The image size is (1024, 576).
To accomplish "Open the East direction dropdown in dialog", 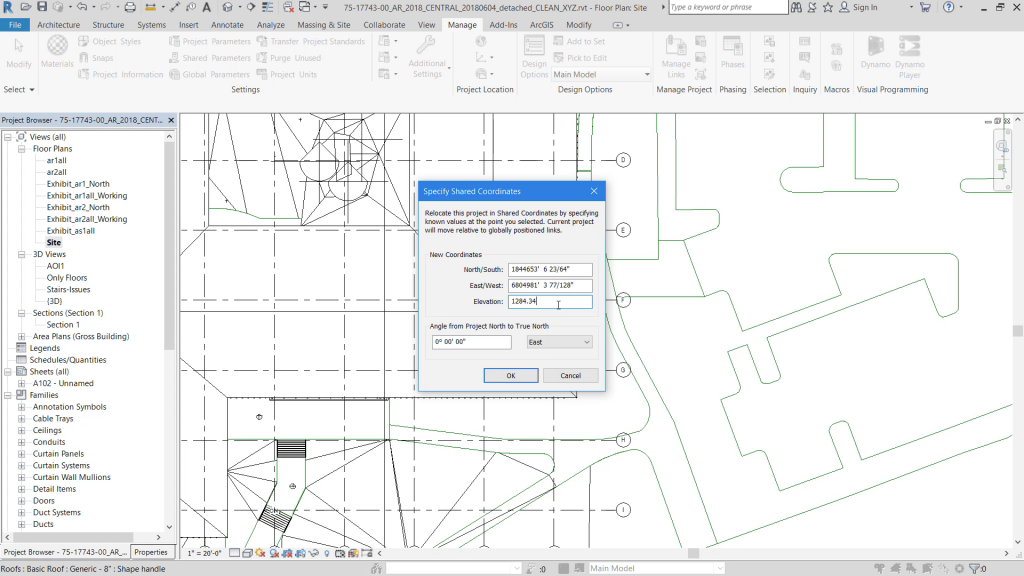I will (x=559, y=342).
